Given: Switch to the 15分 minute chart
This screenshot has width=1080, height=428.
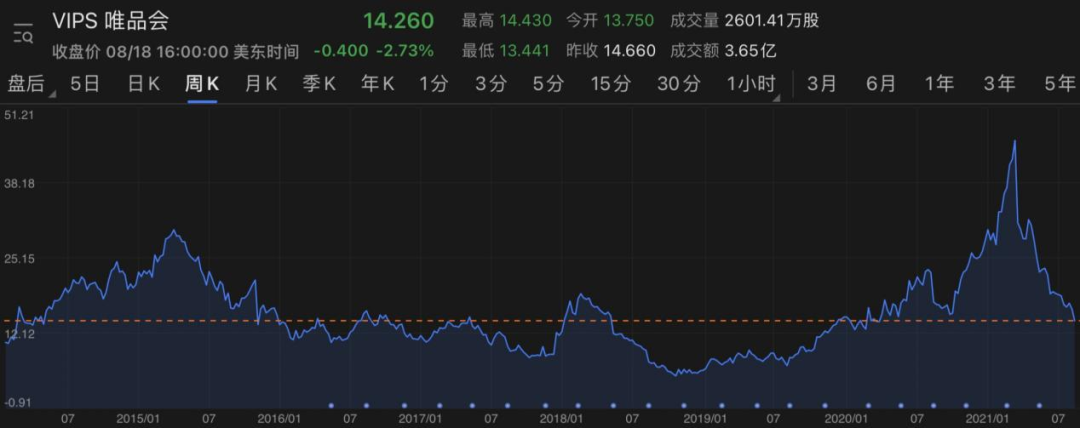Looking at the screenshot, I should click(611, 84).
